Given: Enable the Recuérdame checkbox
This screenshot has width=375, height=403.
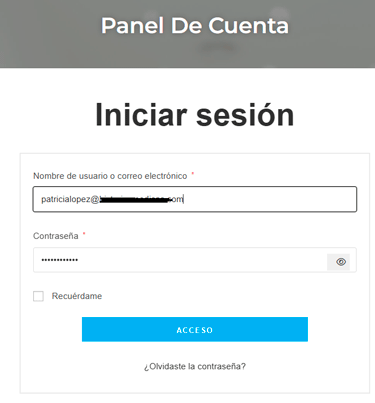Looking at the screenshot, I should (38, 296).
